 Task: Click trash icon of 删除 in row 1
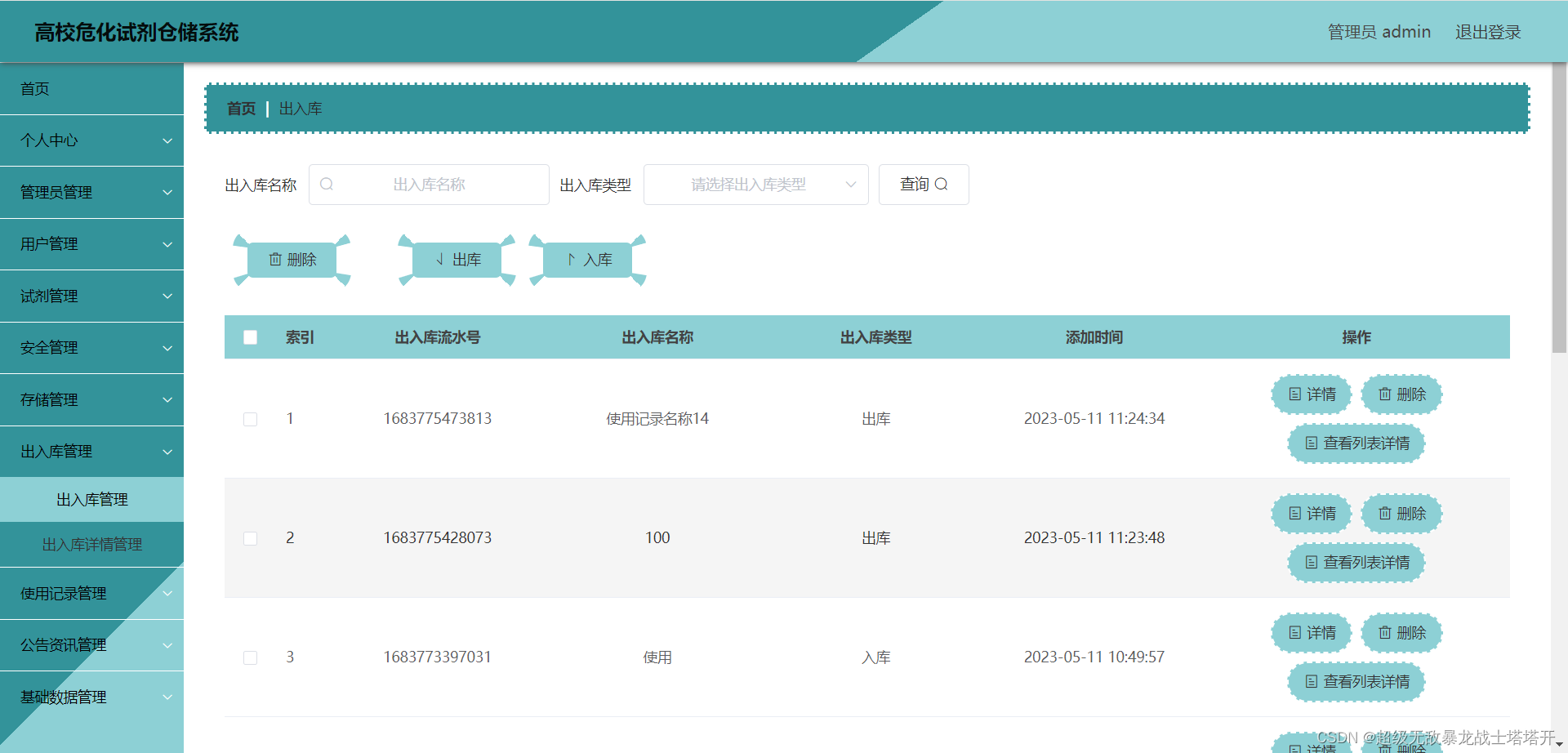coord(1385,394)
